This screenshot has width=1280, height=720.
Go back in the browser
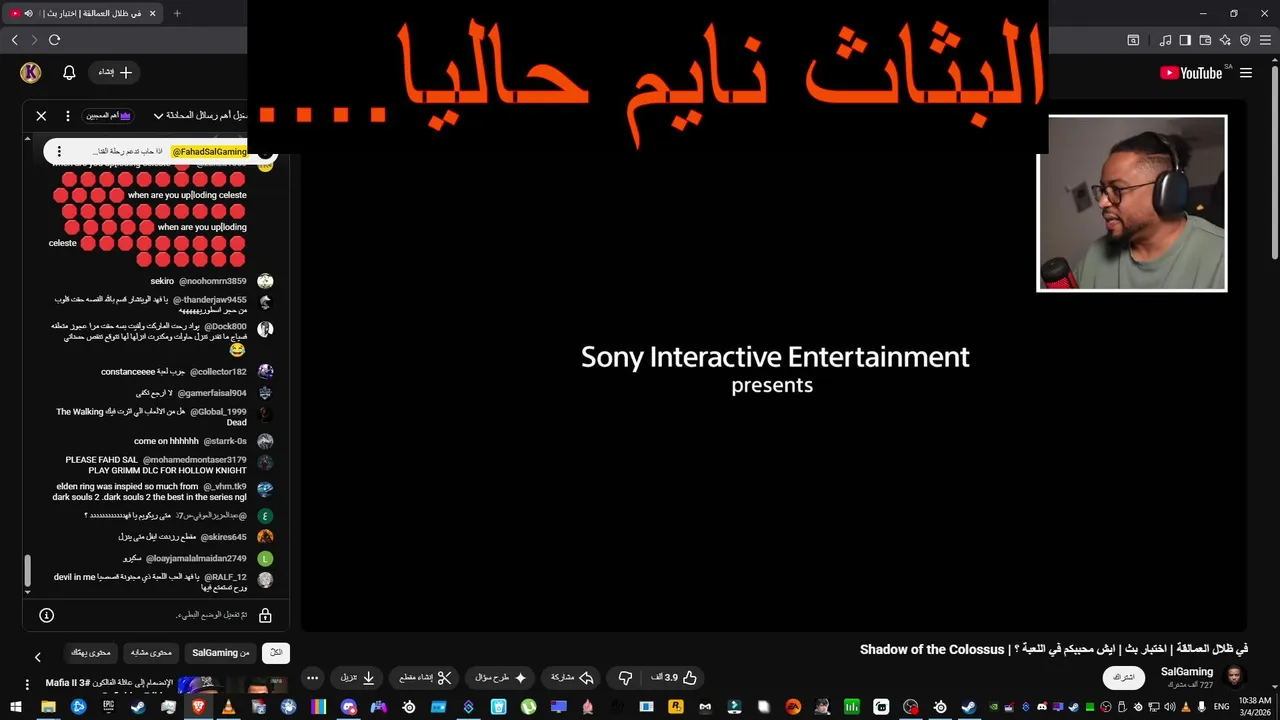click(14, 40)
